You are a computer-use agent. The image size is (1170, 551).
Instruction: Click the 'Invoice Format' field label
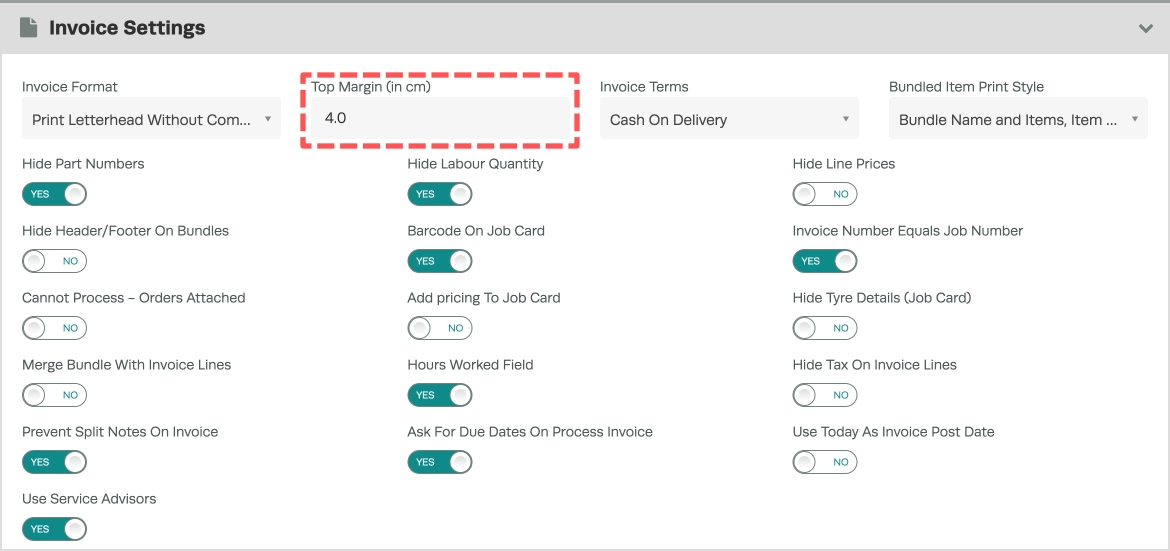click(x=70, y=87)
